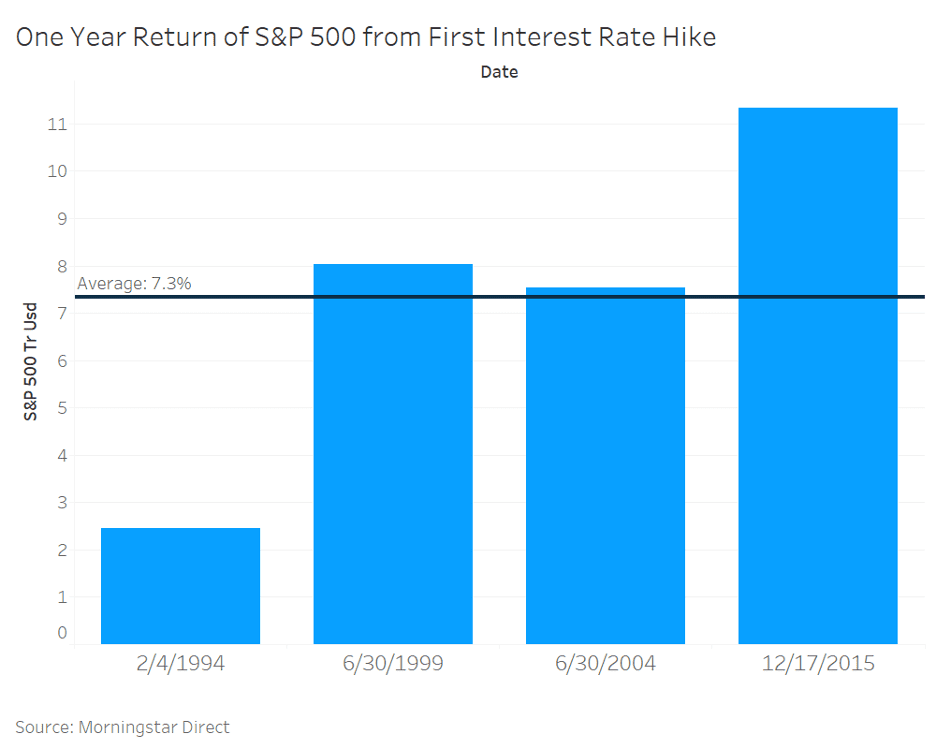The height and width of the screenshot is (750, 936).
Task: Select the 12/17/2015 x-axis date label
Action: coord(817,663)
